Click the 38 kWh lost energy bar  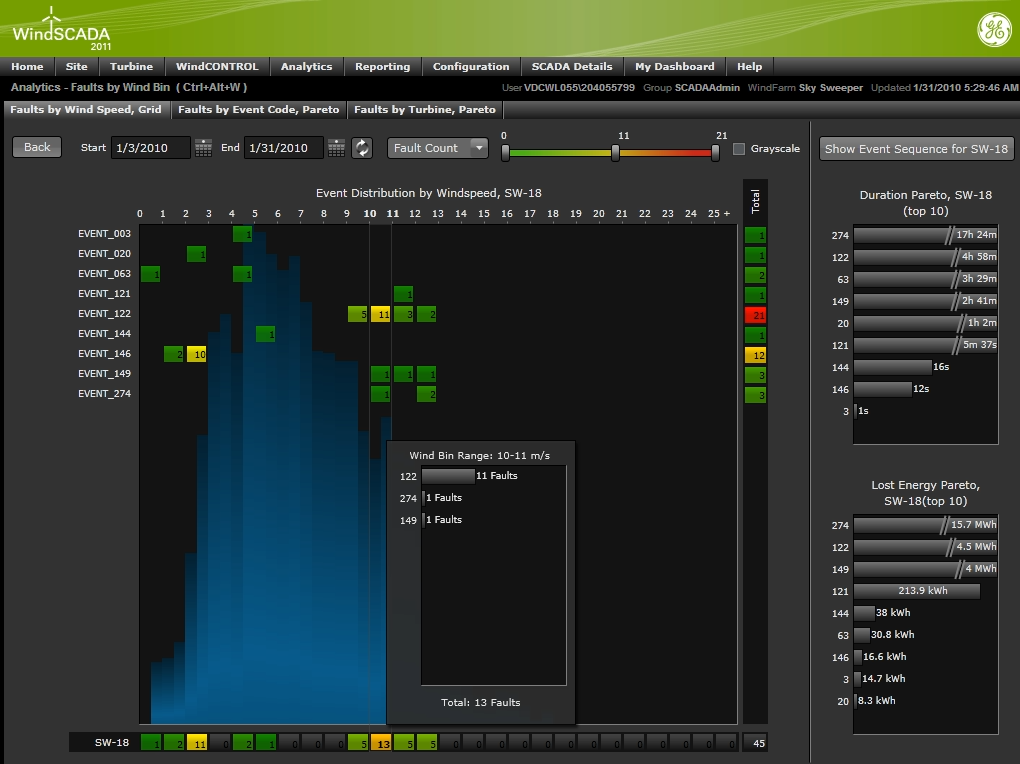(864, 613)
